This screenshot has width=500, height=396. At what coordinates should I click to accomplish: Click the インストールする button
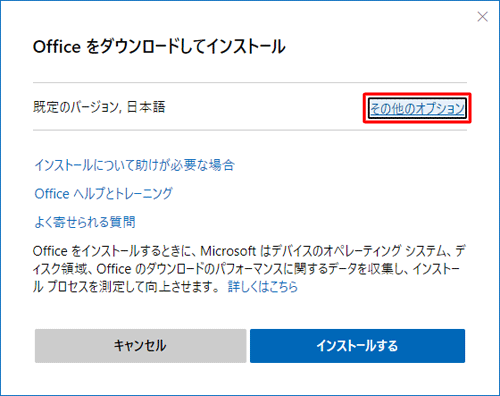357,346
